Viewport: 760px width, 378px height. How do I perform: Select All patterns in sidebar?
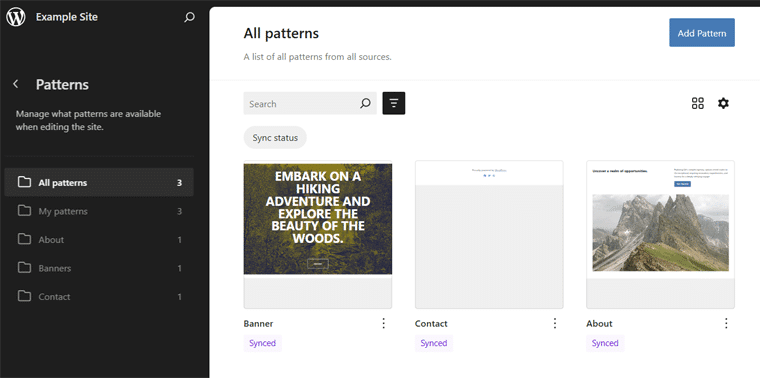click(x=99, y=182)
